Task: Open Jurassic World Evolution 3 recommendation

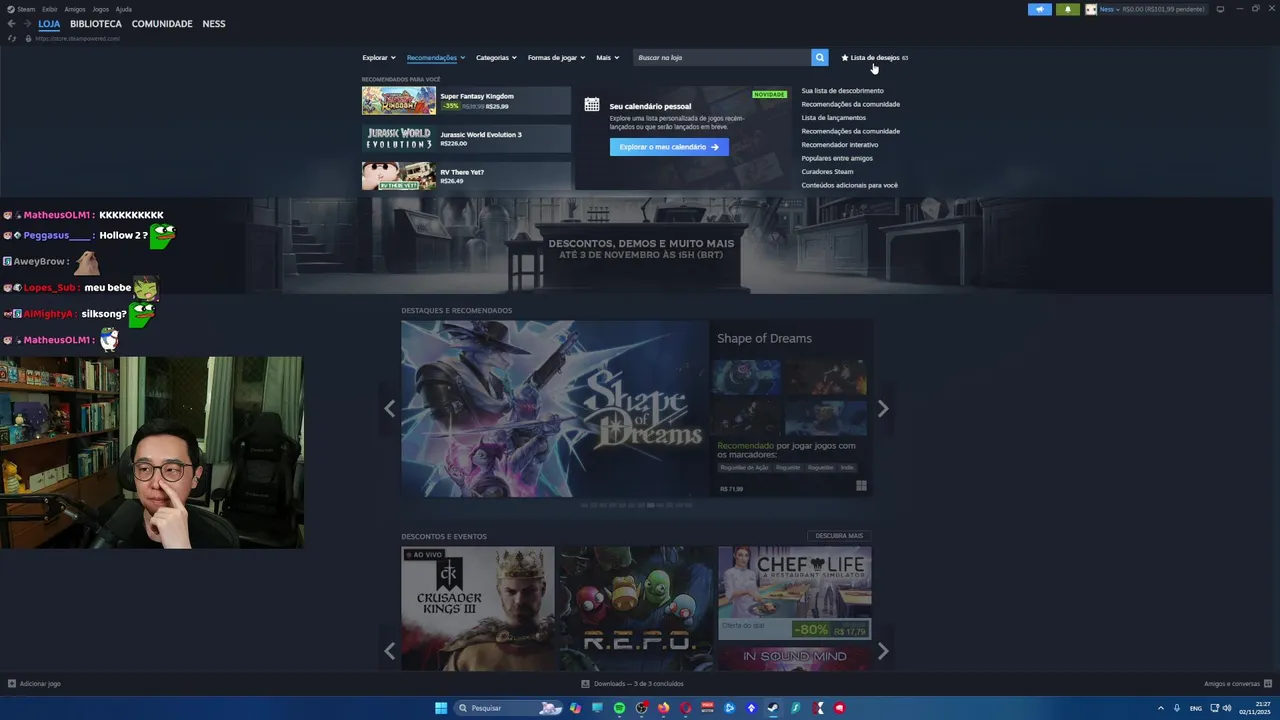Action: click(x=466, y=138)
